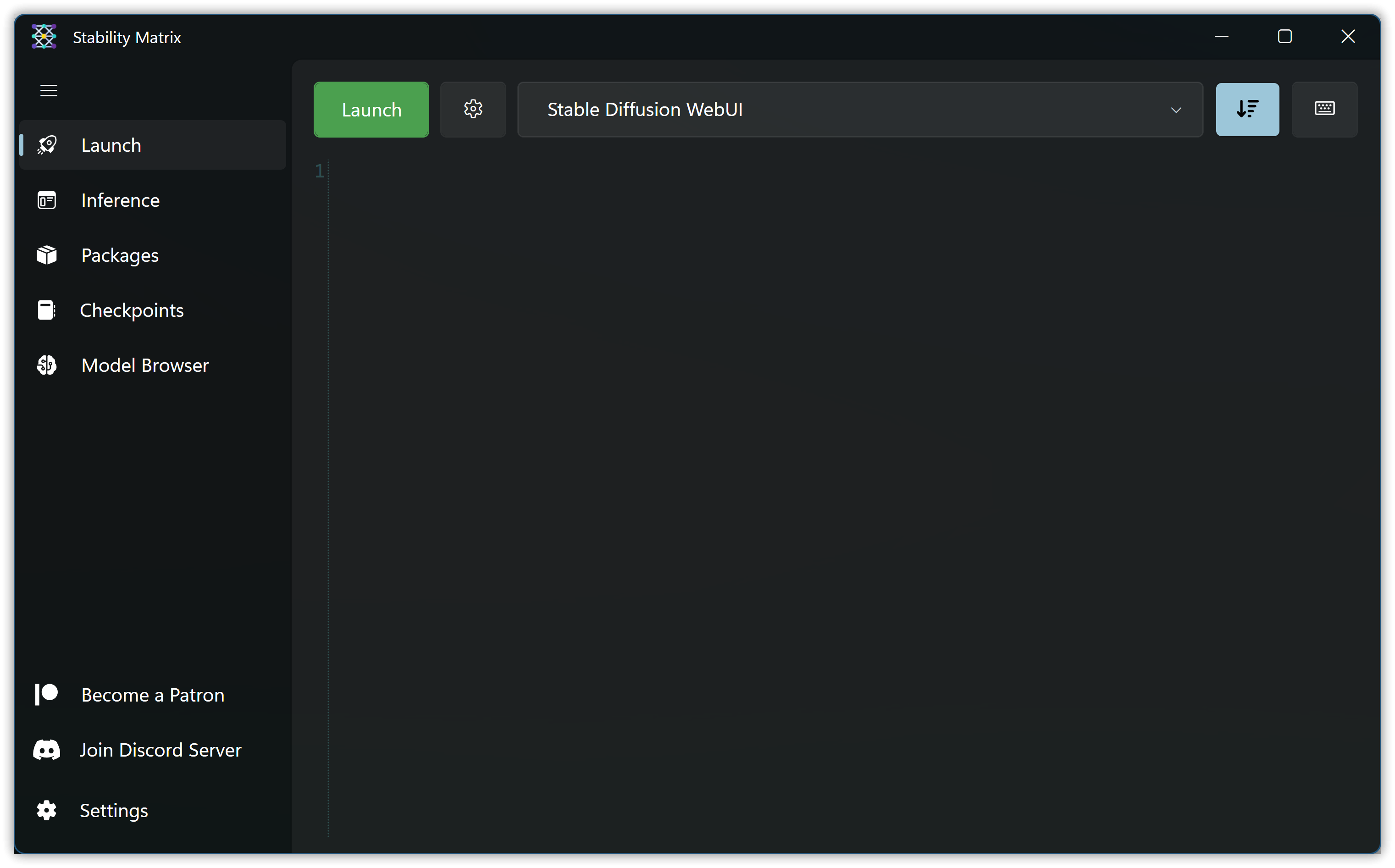This screenshot has height=868, width=1395.
Task: Collapse the sidebar with hamburger menu
Action: coord(49,91)
